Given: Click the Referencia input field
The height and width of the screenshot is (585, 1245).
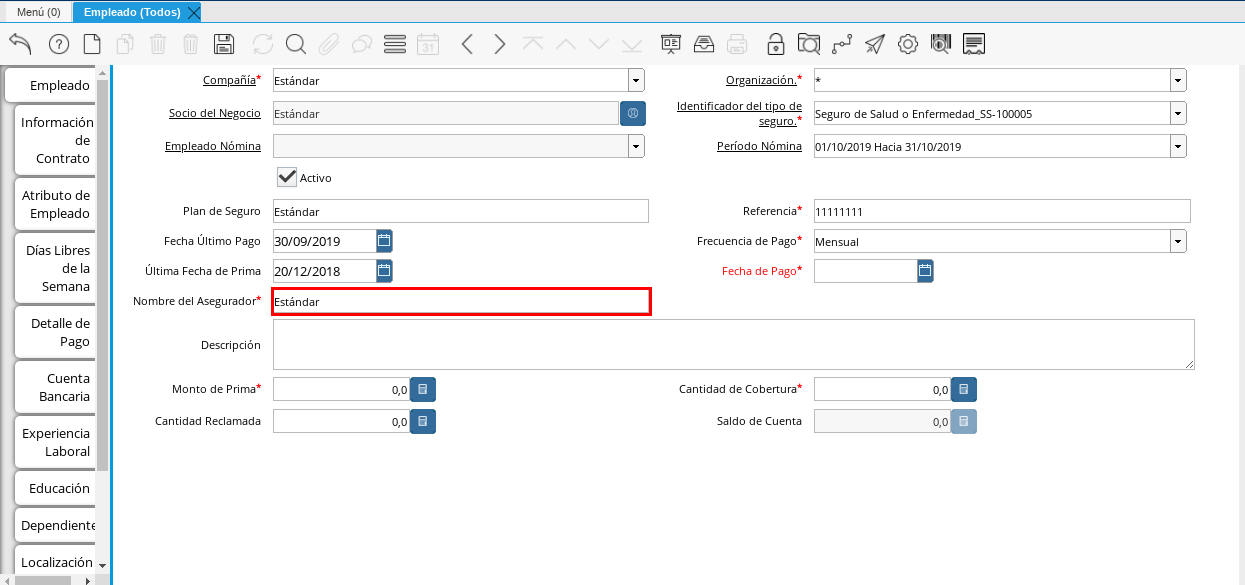Looking at the screenshot, I should click(x=1002, y=211).
